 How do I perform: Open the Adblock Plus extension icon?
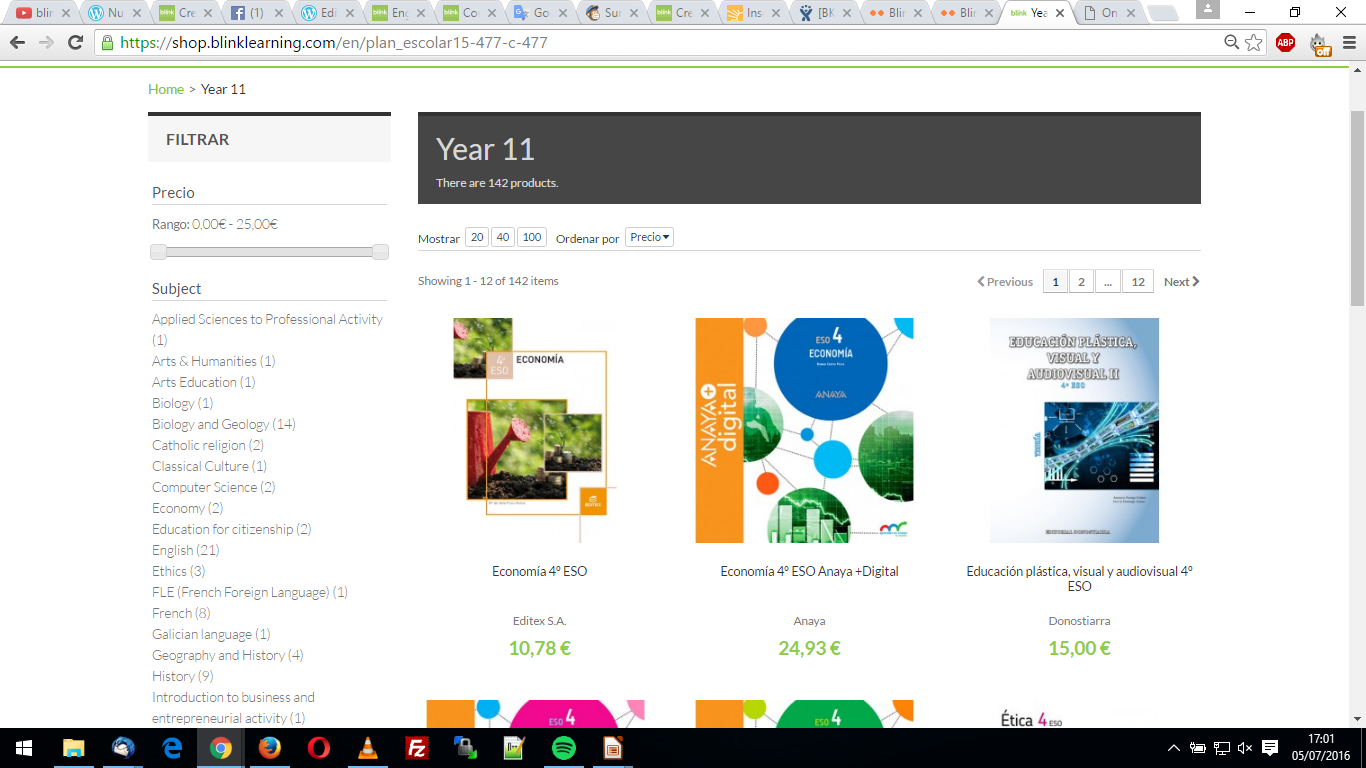[x=1285, y=43]
